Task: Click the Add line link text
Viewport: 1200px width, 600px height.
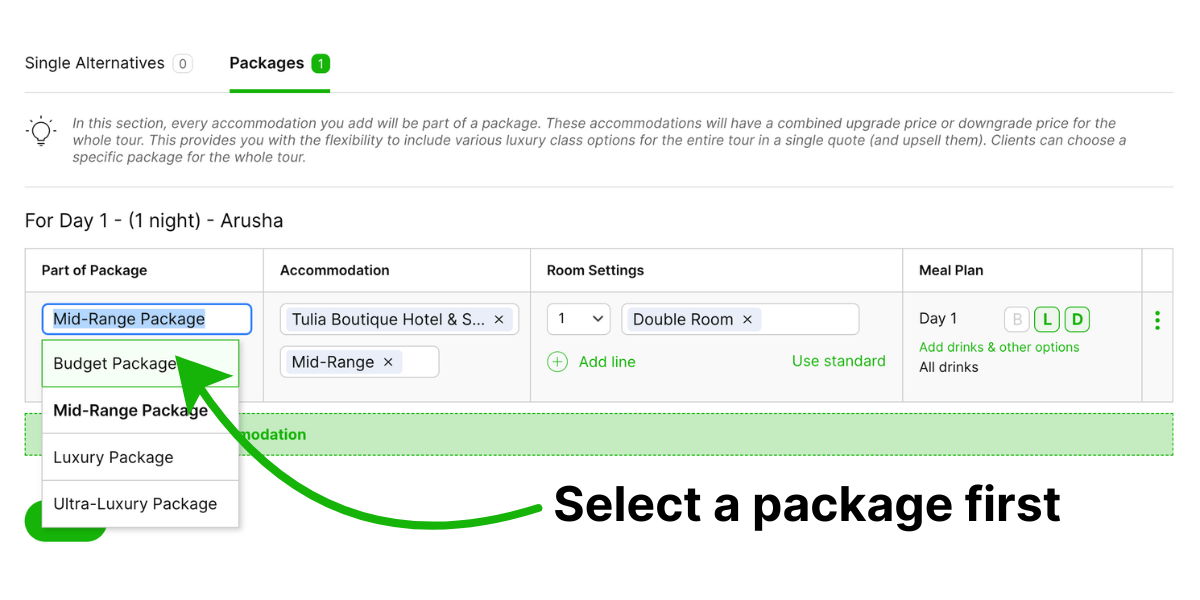Action: 607,362
